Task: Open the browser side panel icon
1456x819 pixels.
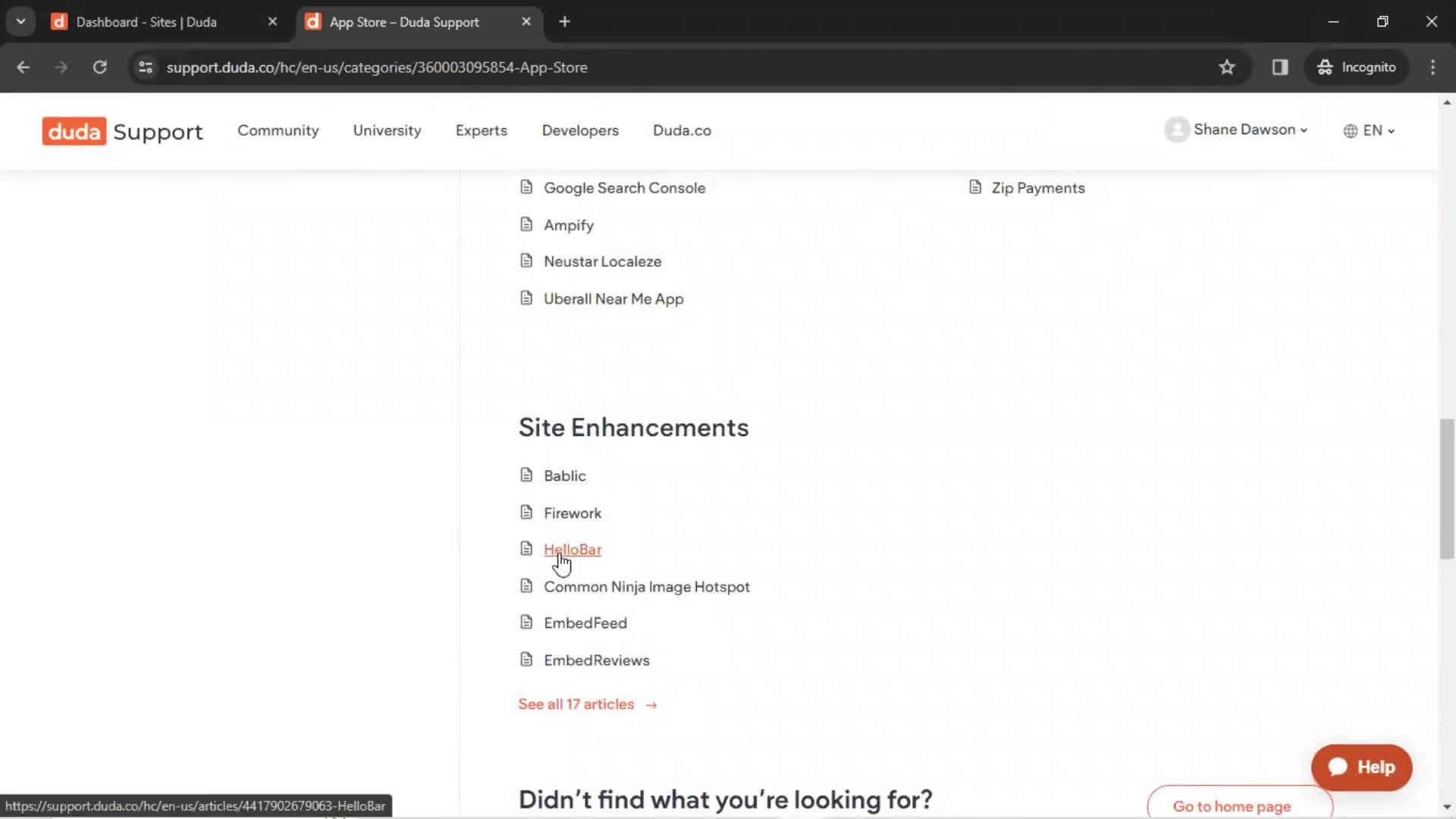Action: 1280,67
